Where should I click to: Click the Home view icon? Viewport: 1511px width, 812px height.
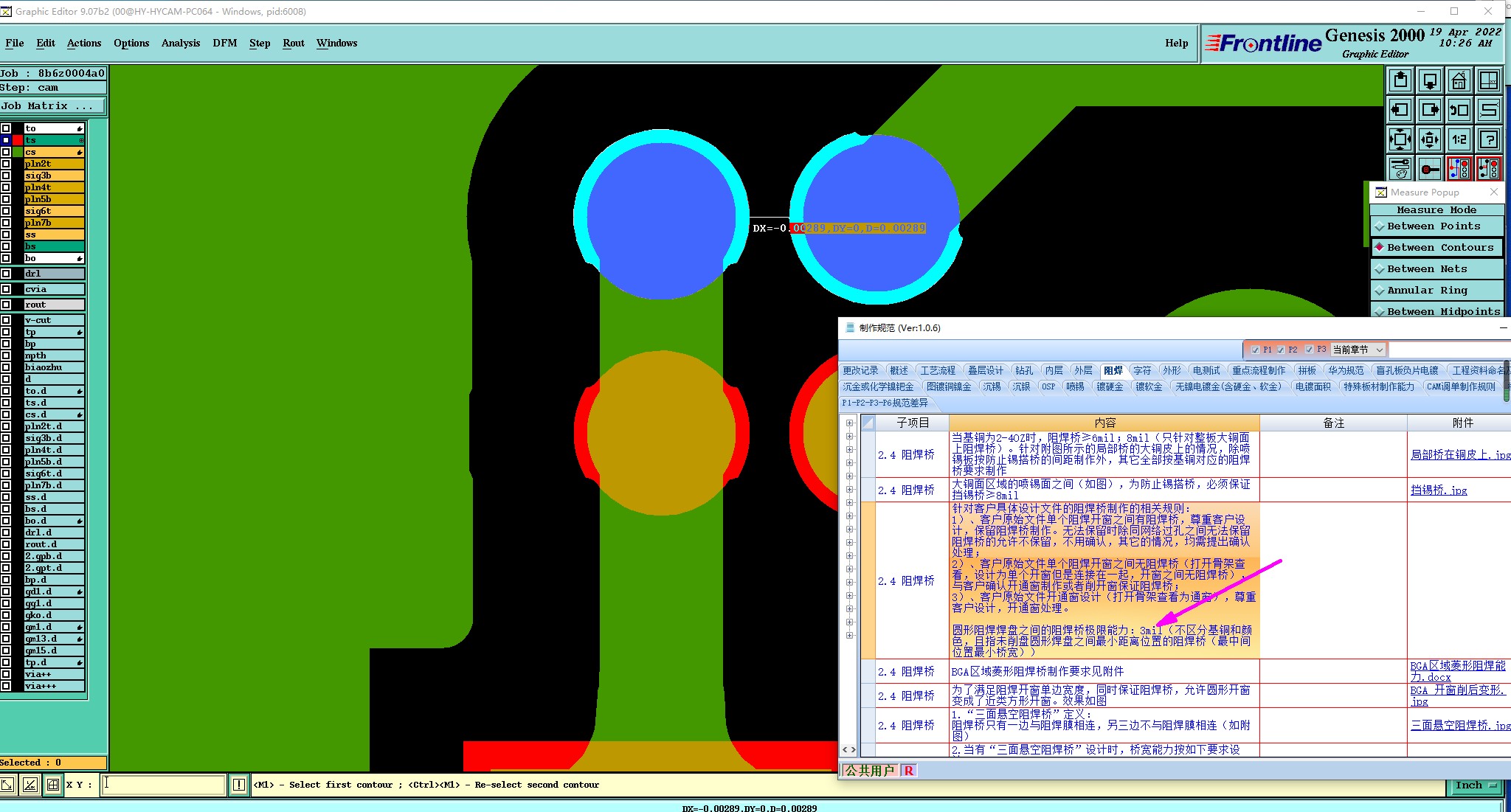(1459, 80)
